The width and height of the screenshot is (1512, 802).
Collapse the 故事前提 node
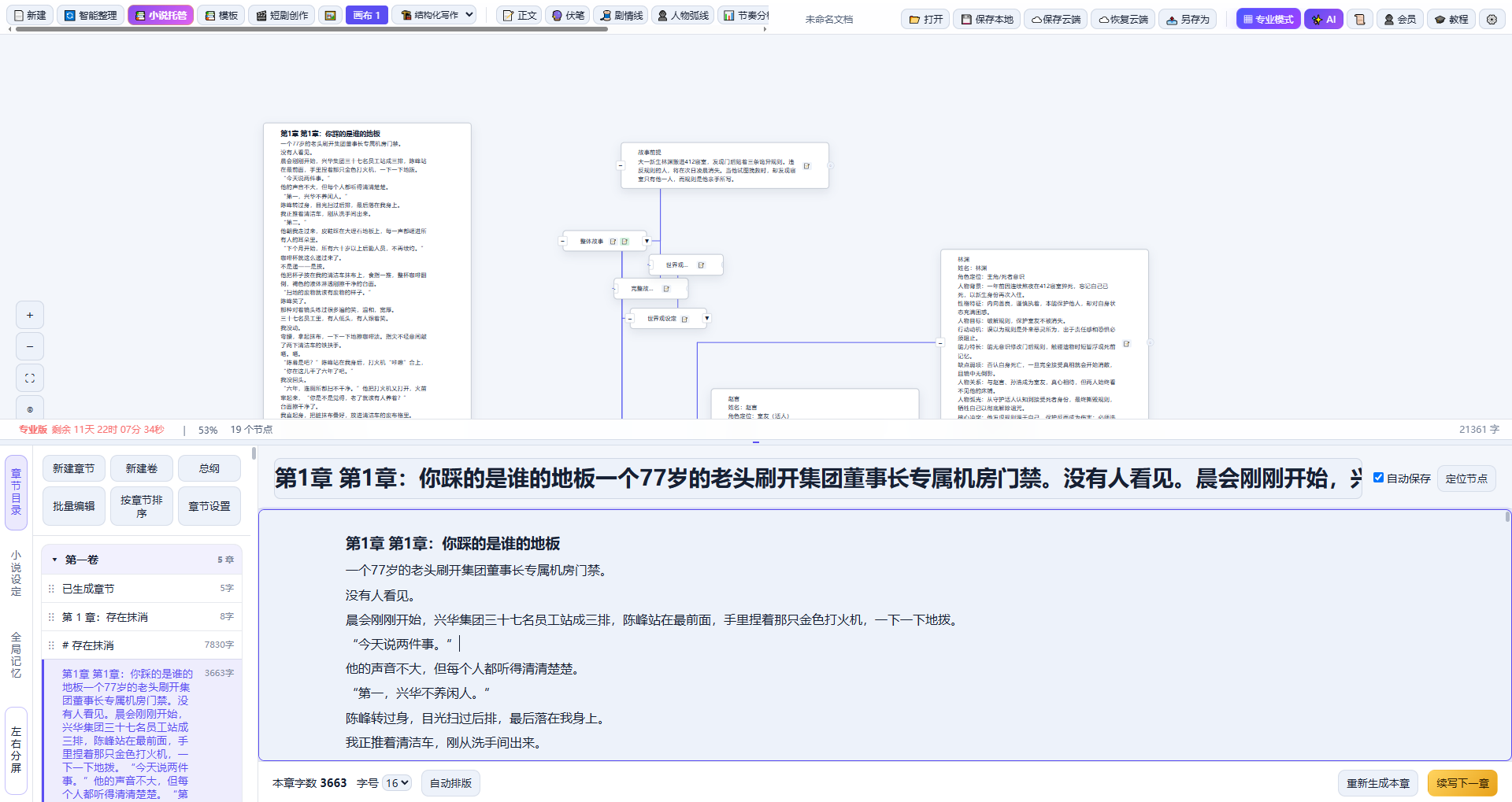point(621,165)
